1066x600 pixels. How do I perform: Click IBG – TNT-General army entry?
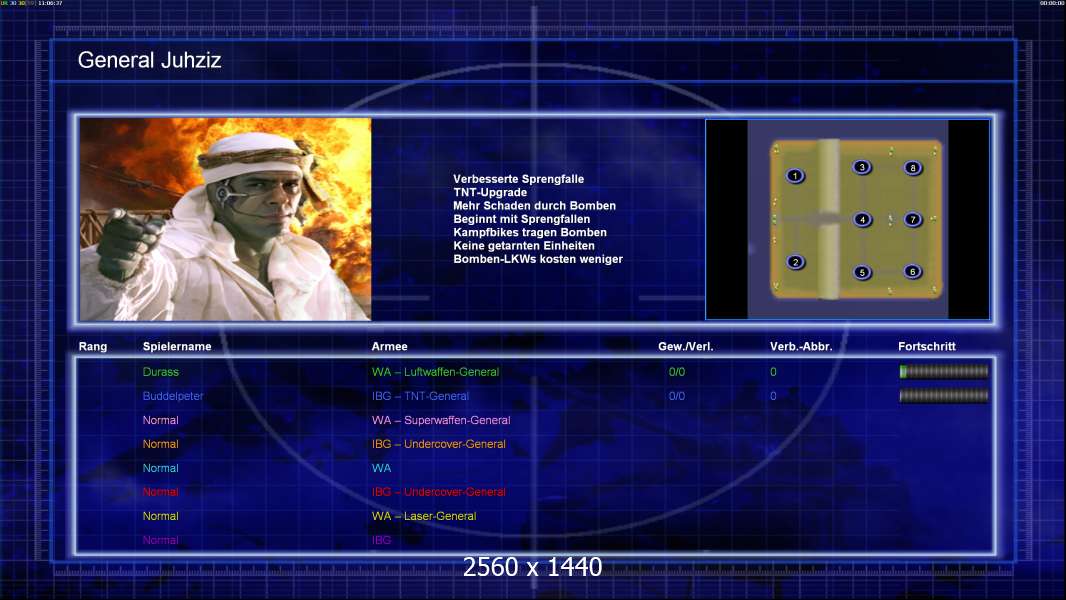point(420,396)
